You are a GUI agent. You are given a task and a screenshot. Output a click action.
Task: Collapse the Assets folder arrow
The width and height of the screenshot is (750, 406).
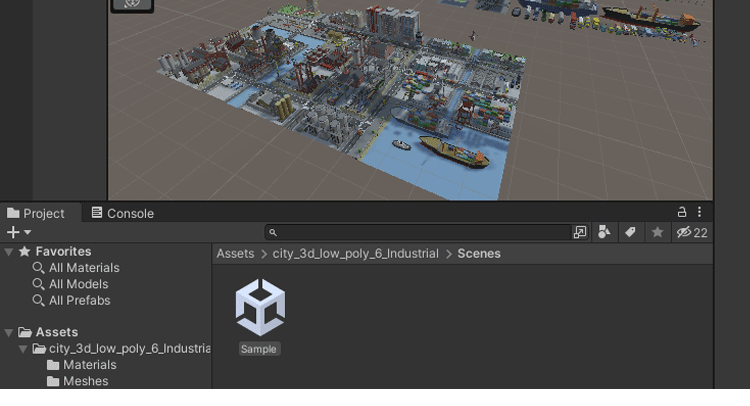click(9, 332)
